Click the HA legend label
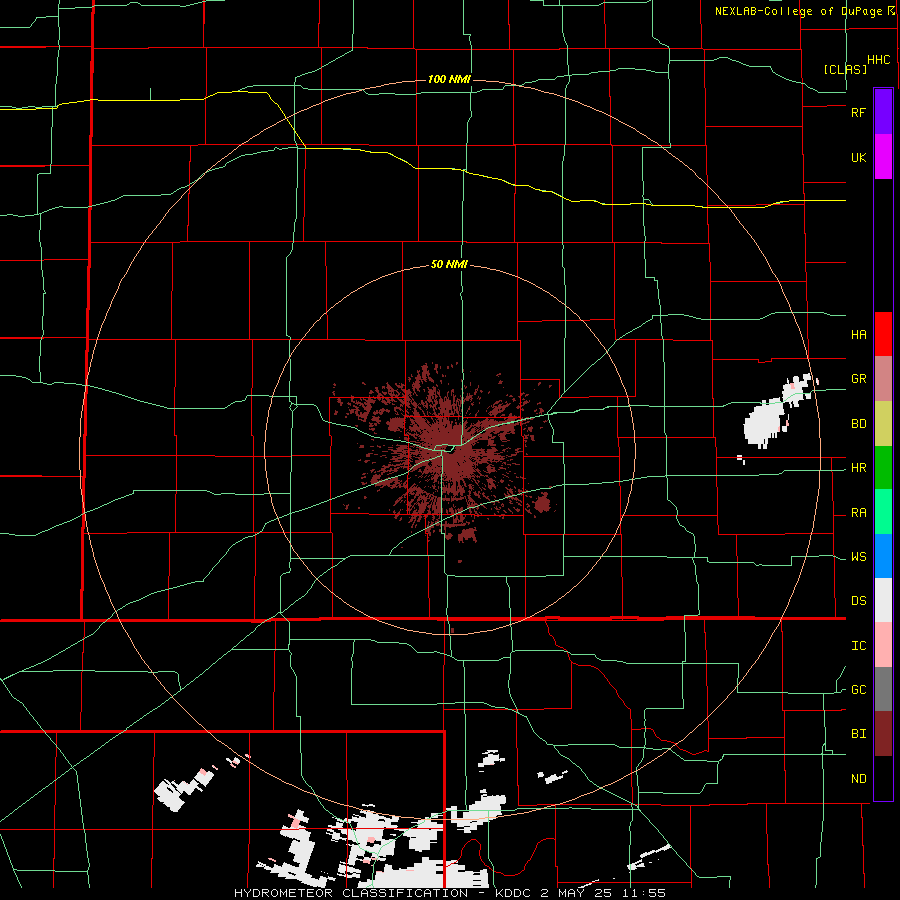900x900 pixels. point(858,335)
